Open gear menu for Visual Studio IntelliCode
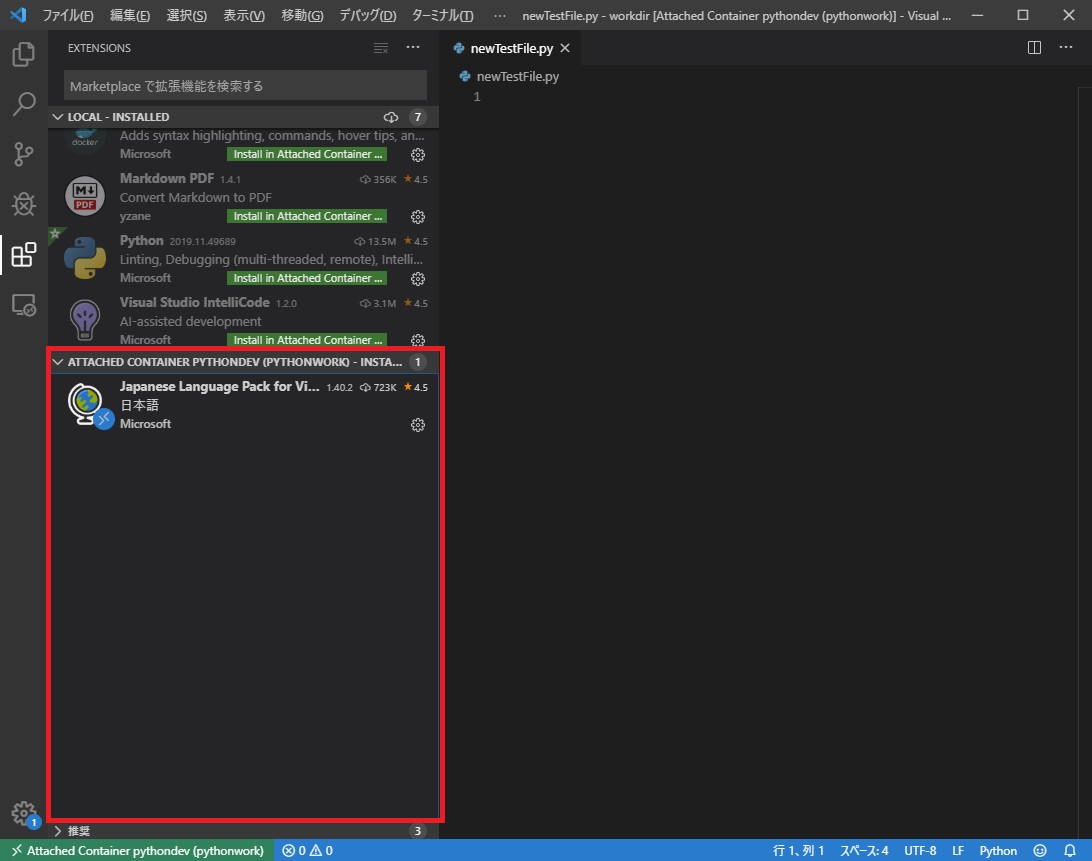The height and width of the screenshot is (861, 1092). (418, 340)
